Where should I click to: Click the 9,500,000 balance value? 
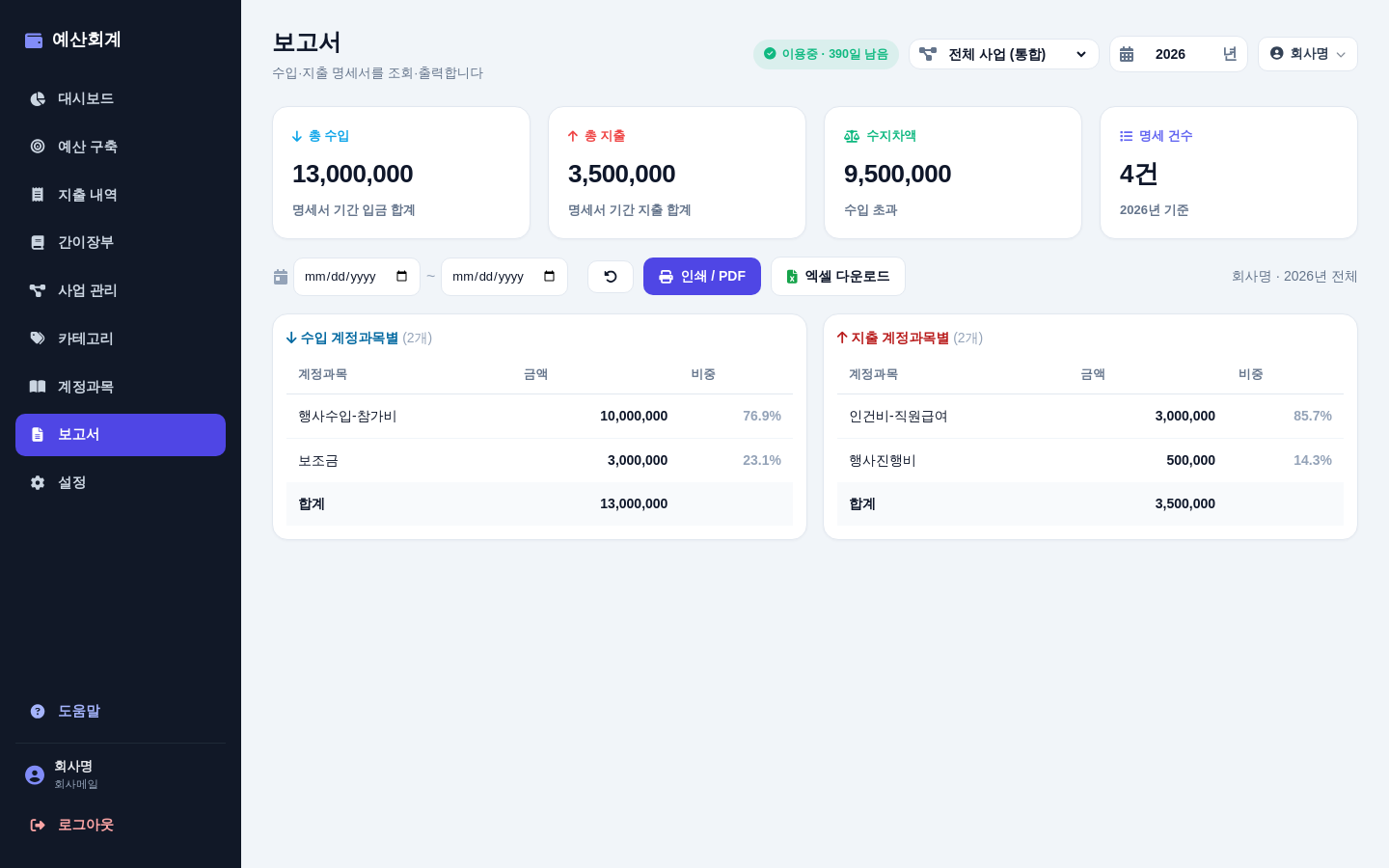pyautogui.click(x=897, y=175)
